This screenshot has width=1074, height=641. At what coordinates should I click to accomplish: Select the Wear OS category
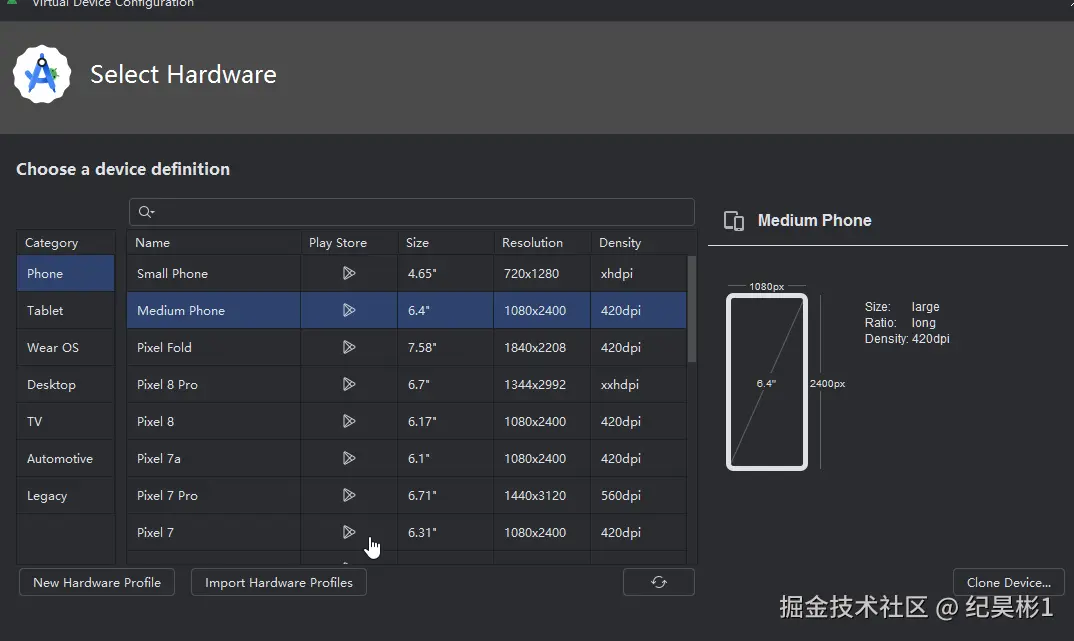66,347
